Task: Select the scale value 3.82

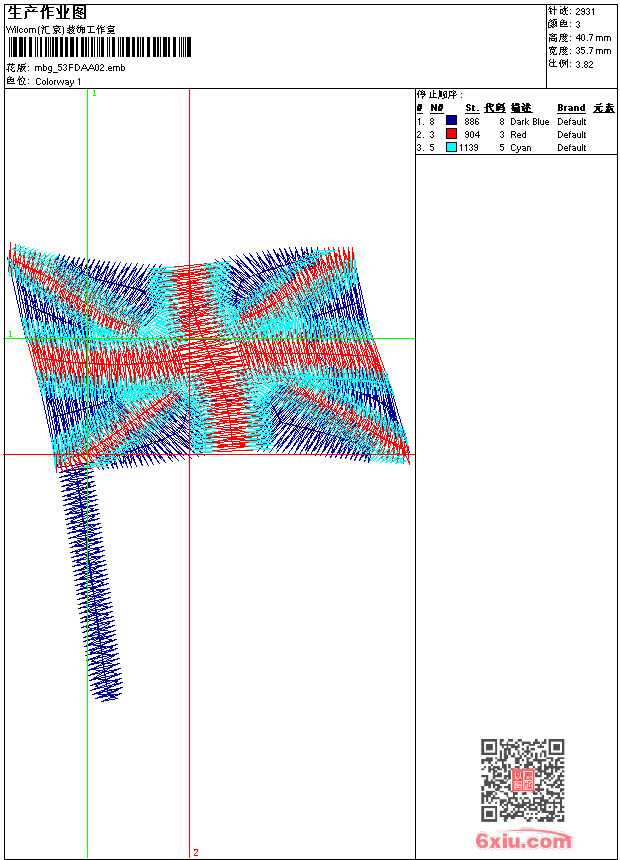Action: click(584, 64)
